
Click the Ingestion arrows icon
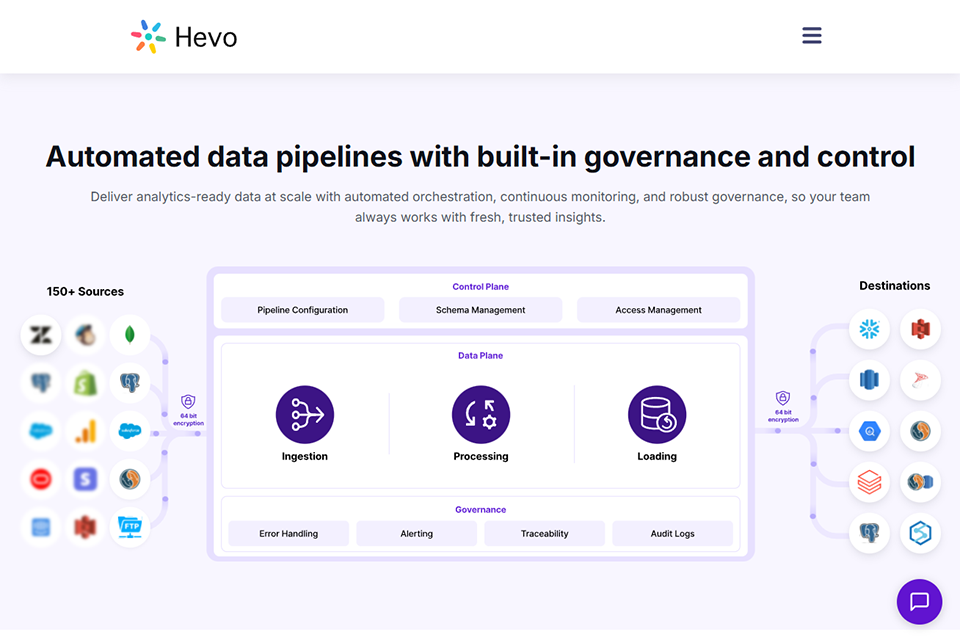tap(305, 415)
